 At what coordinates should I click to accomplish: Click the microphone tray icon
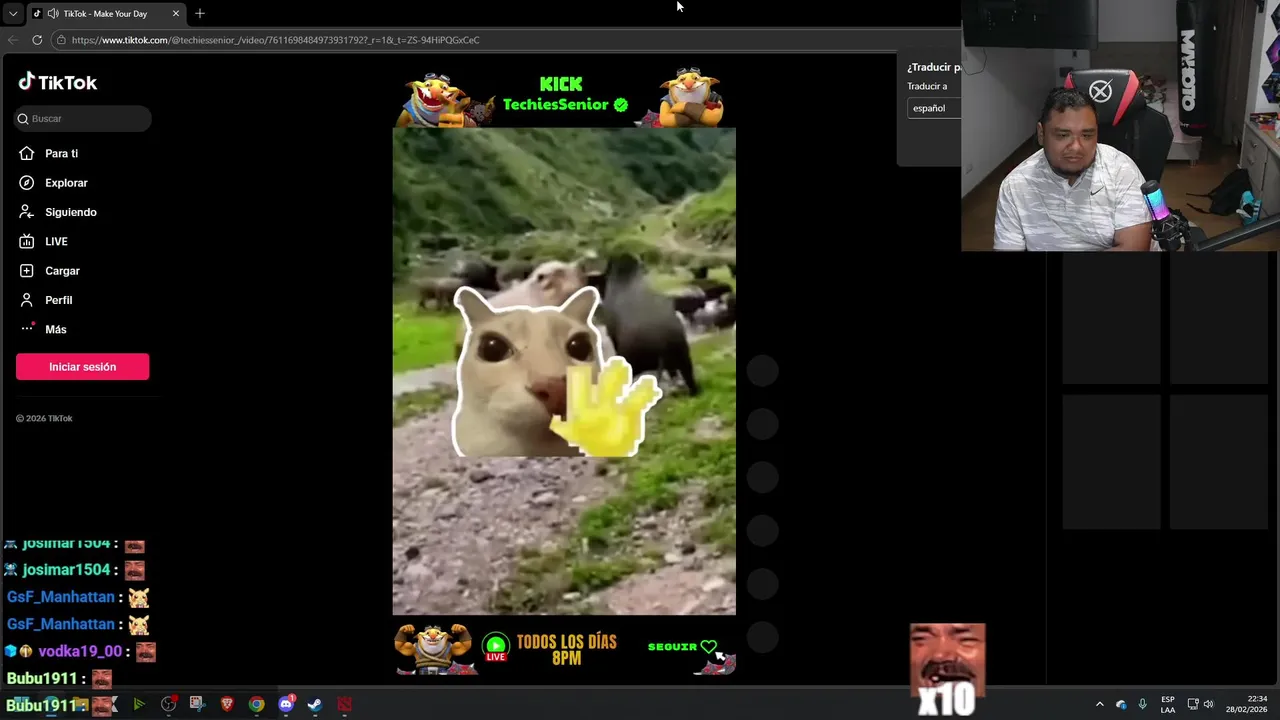(1143, 704)
